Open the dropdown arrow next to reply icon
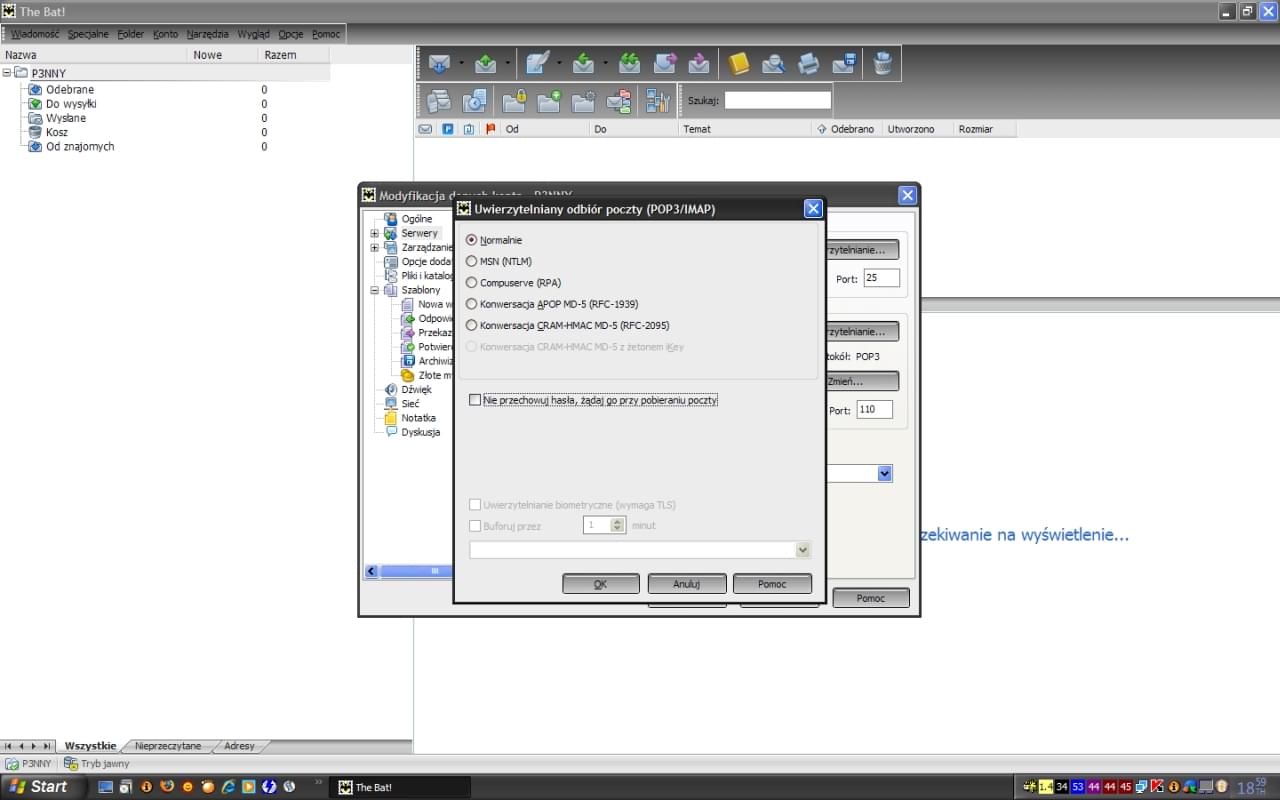 click(x=606, y=63)
